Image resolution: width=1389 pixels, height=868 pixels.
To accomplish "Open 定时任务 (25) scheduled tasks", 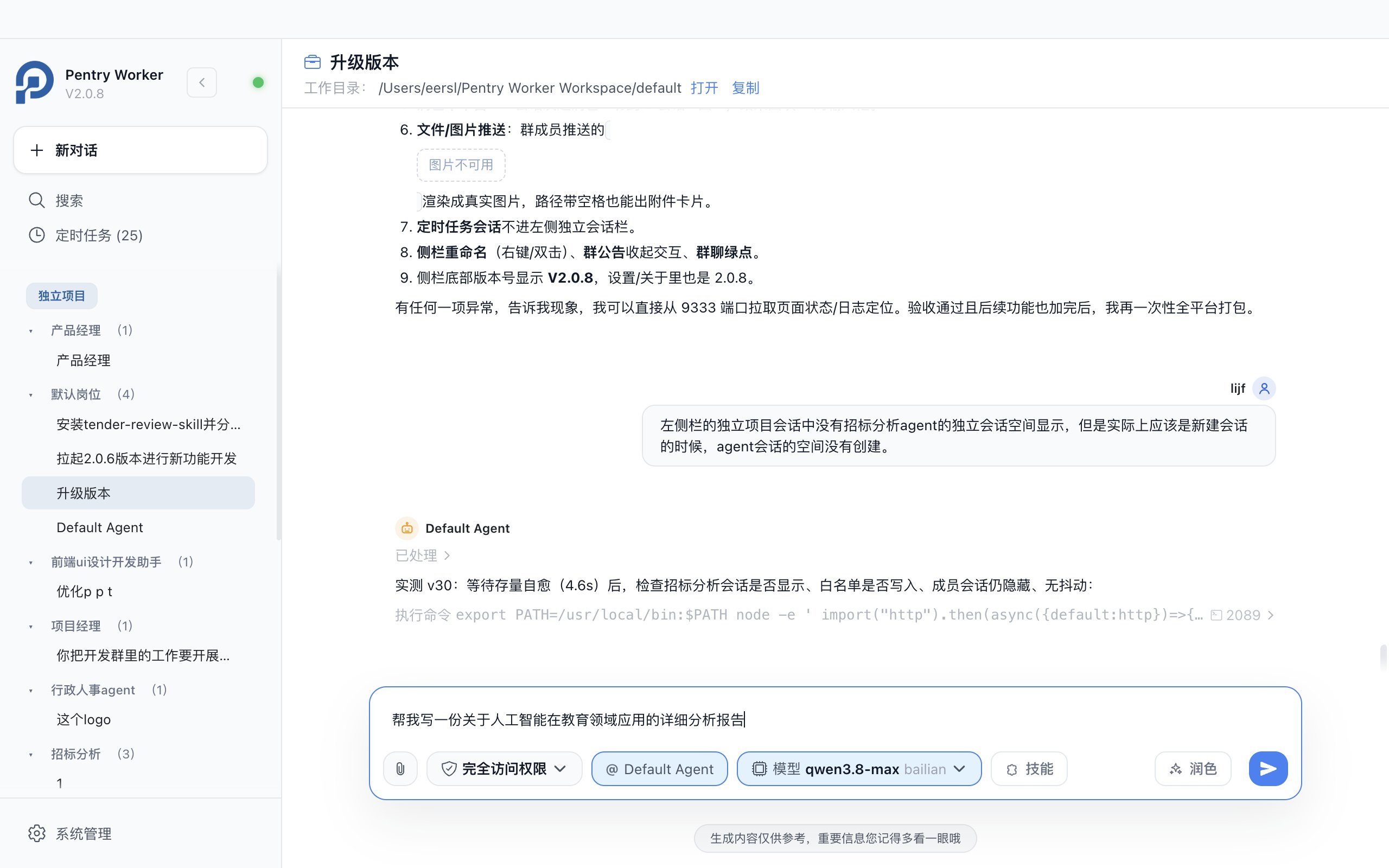I will click(141, 235).
